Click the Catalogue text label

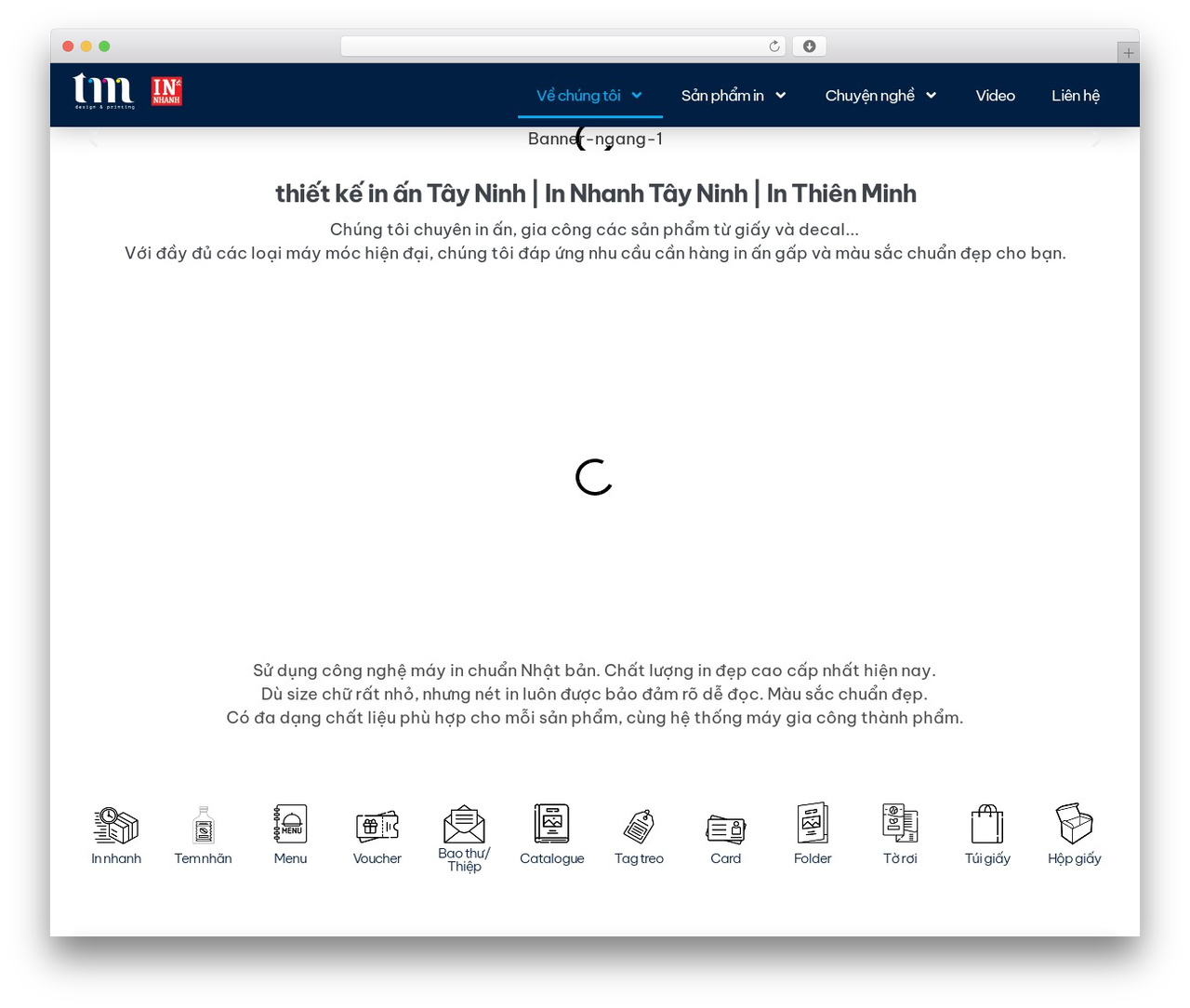click(551, 858)
